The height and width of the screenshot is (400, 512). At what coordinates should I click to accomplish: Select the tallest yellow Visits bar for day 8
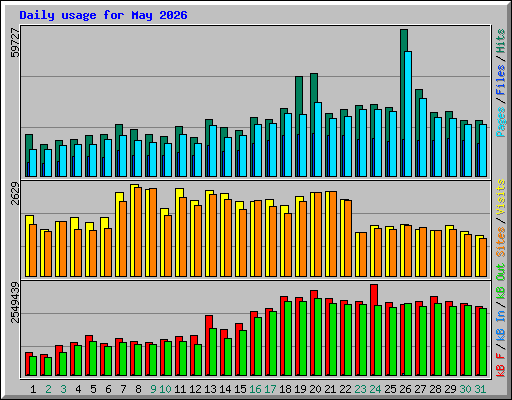tap(133, 230)
